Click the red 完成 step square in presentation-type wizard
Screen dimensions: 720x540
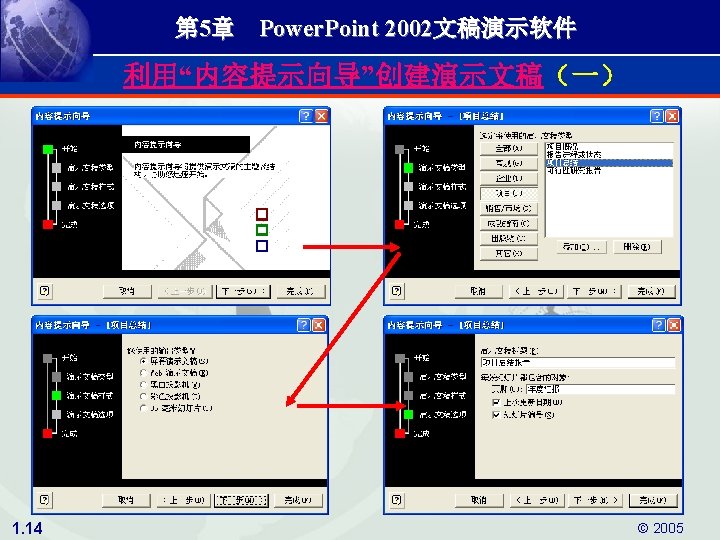click(x=399, y=224)
